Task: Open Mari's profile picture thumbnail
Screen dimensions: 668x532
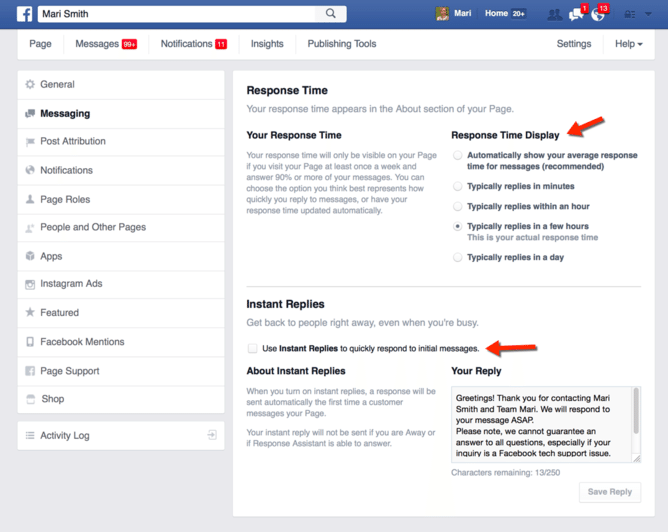Action: click(442, 14)
